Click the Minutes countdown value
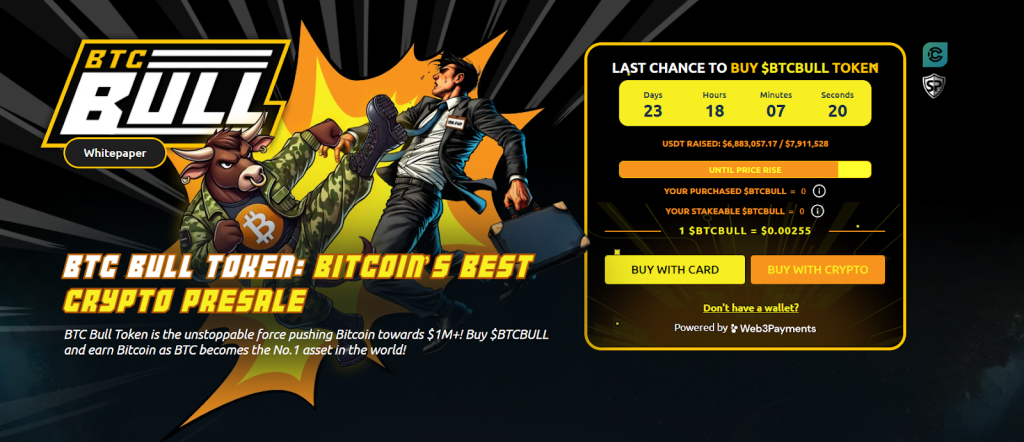This screenshot has width=1024, height=442. [x=775, y=111]
